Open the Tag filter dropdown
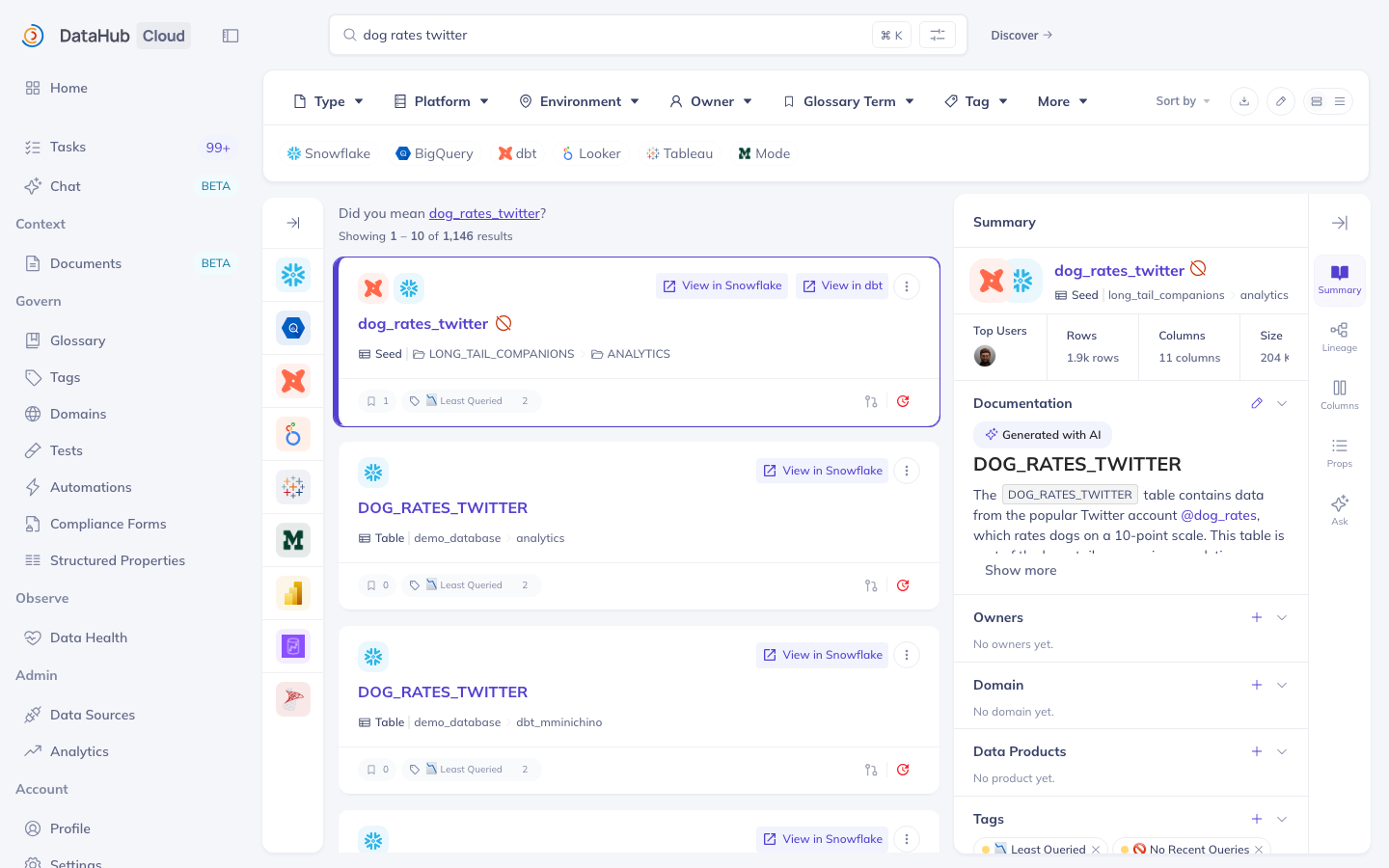This screenshot has width=1389, height=868. tap(976, 101)
